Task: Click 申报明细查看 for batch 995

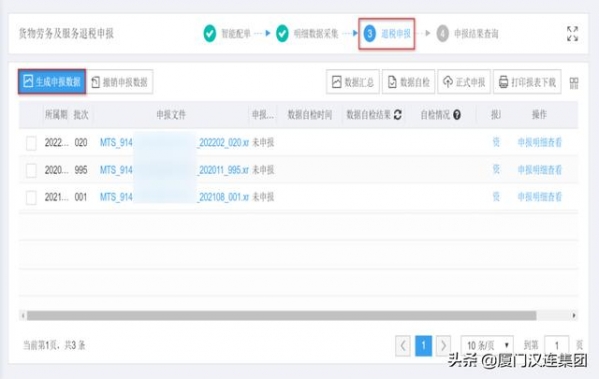Action: 539,170
